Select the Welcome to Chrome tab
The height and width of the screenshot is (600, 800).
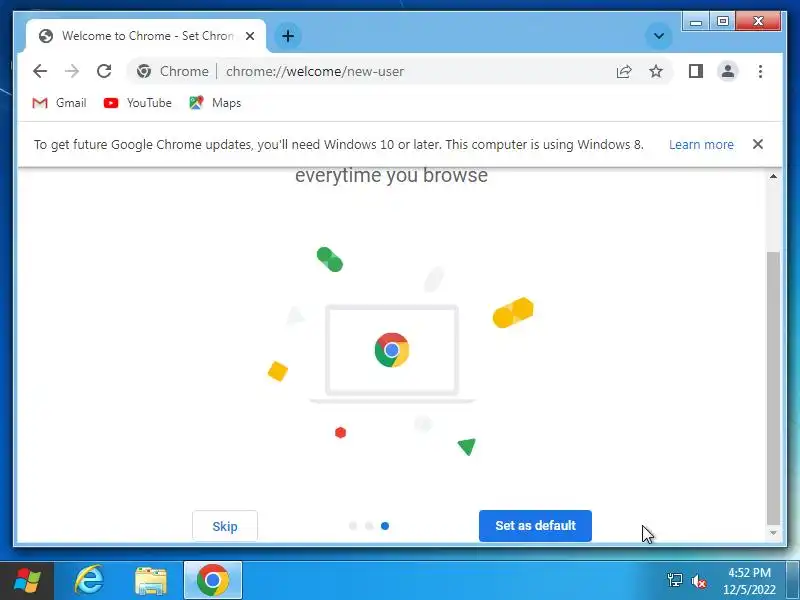coord(145,36)
